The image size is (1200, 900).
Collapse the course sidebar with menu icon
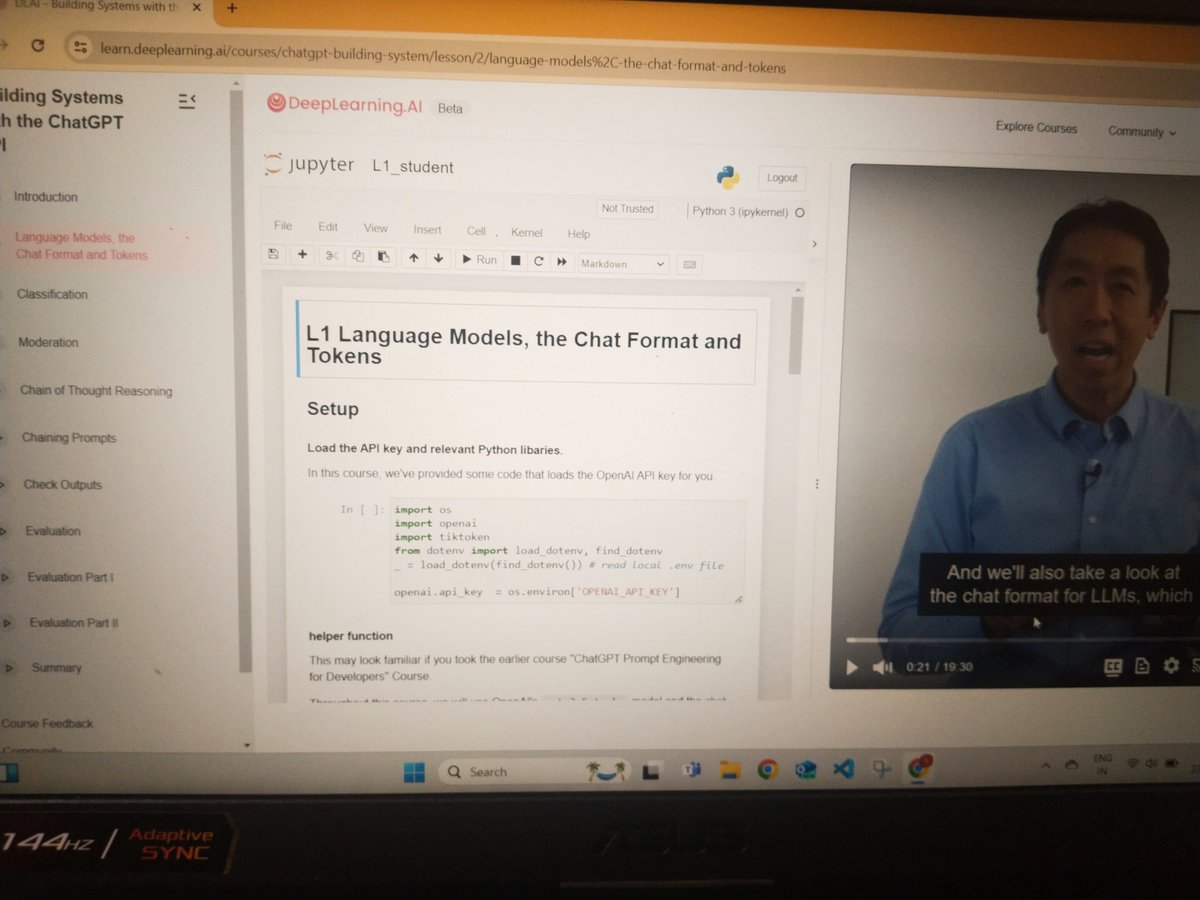187,101
